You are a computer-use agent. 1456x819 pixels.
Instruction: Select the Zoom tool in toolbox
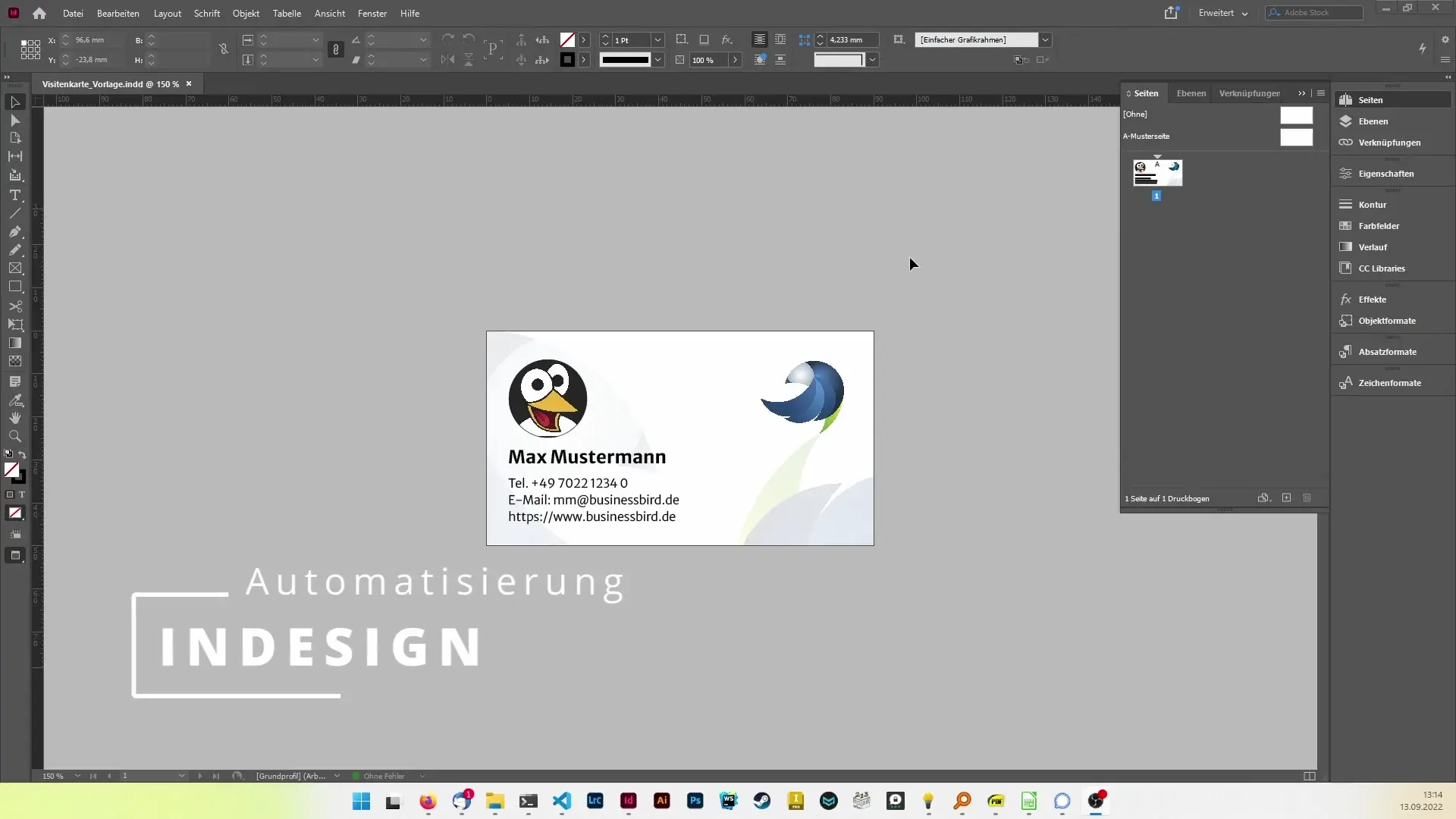(15, 436)
